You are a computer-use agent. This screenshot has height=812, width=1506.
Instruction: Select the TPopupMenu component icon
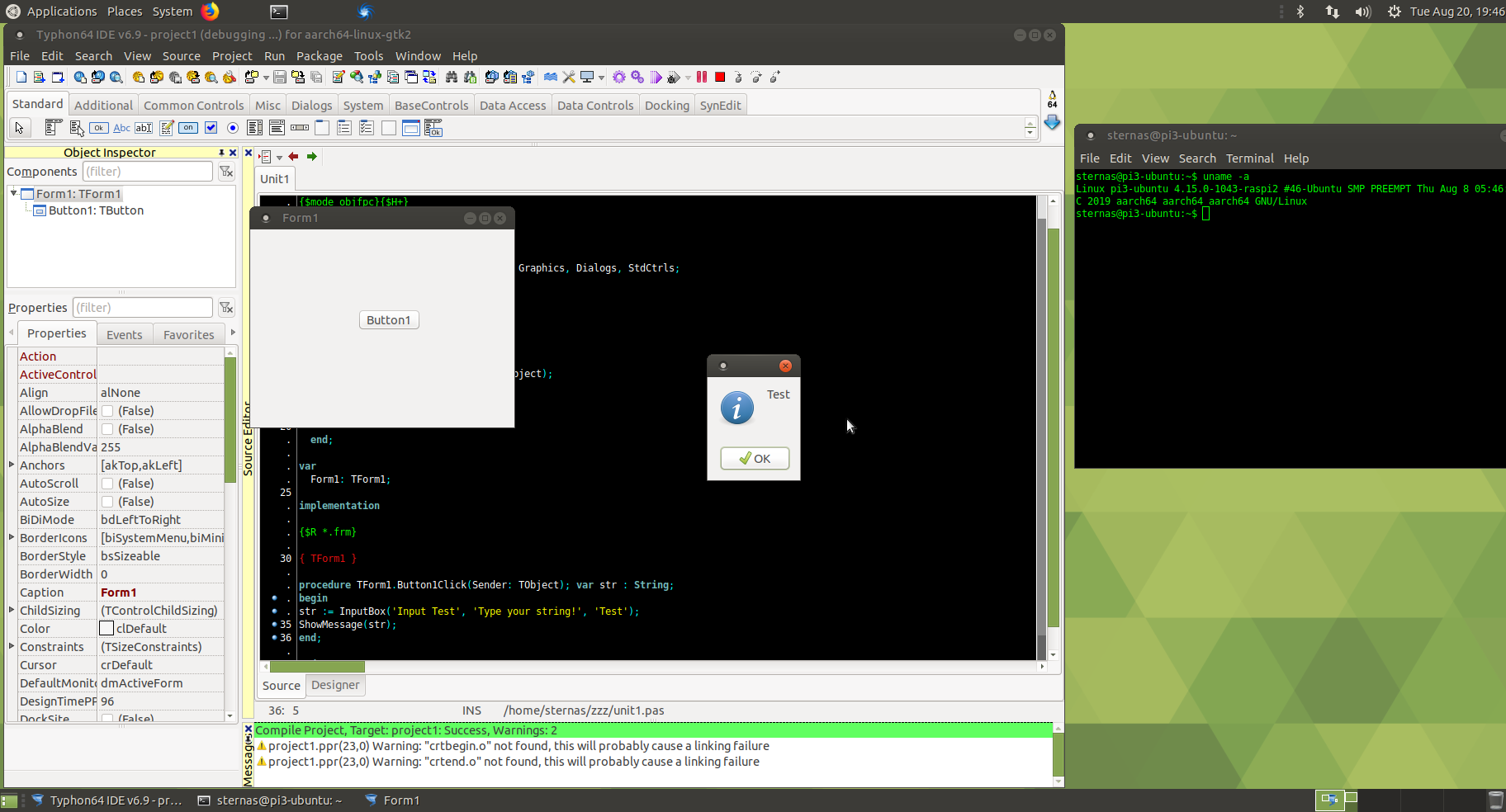(x=77, y=128)
